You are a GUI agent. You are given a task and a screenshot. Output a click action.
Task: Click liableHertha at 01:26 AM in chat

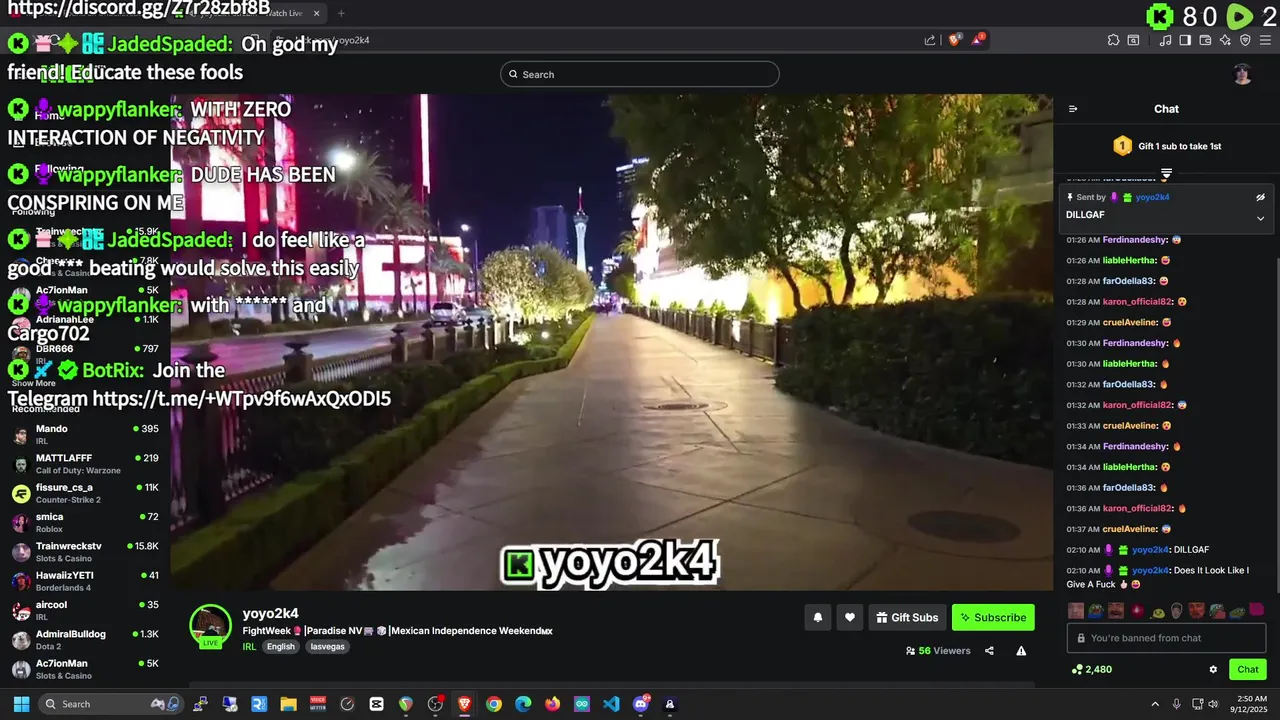[1130, 260]
